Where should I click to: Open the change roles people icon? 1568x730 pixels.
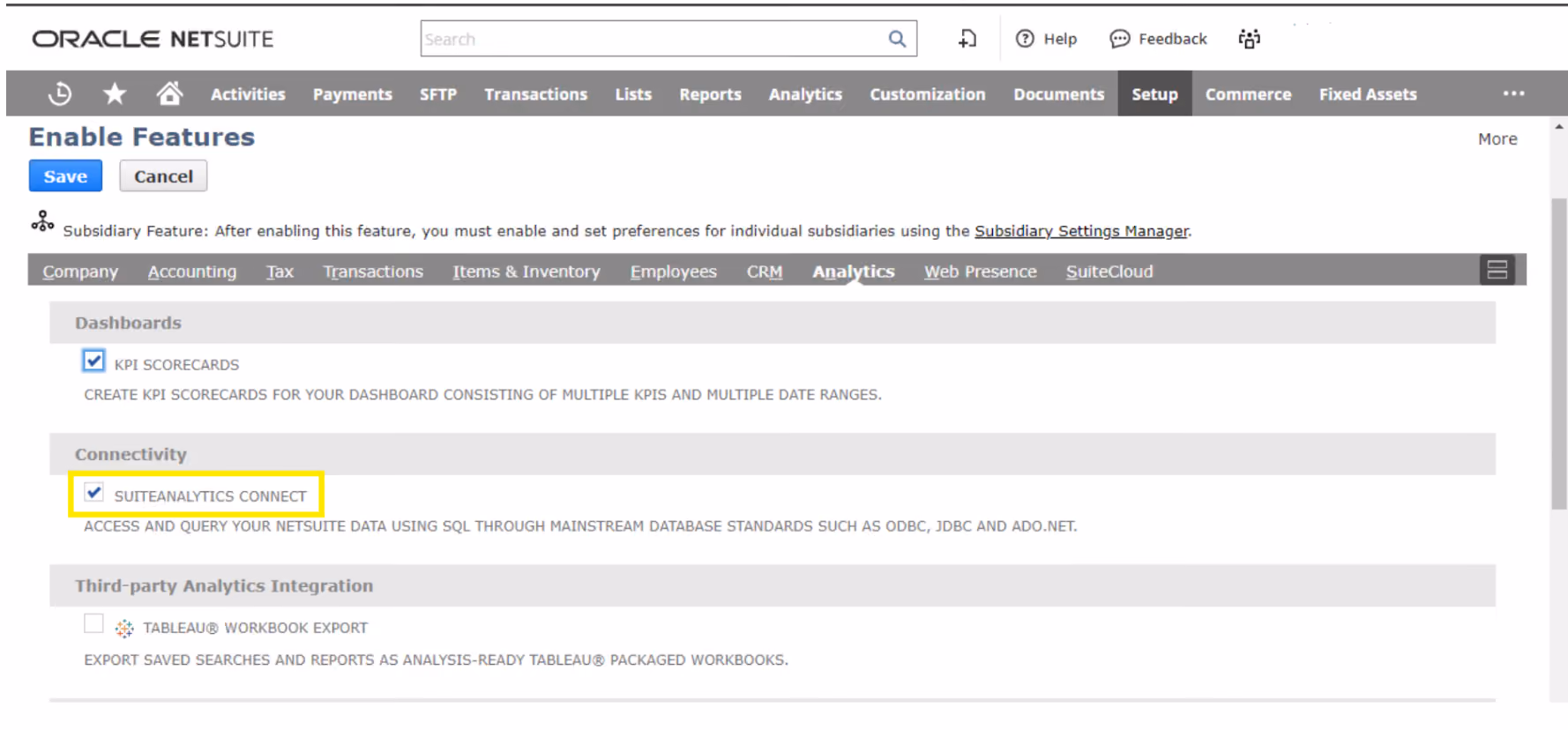point(1250,39)
